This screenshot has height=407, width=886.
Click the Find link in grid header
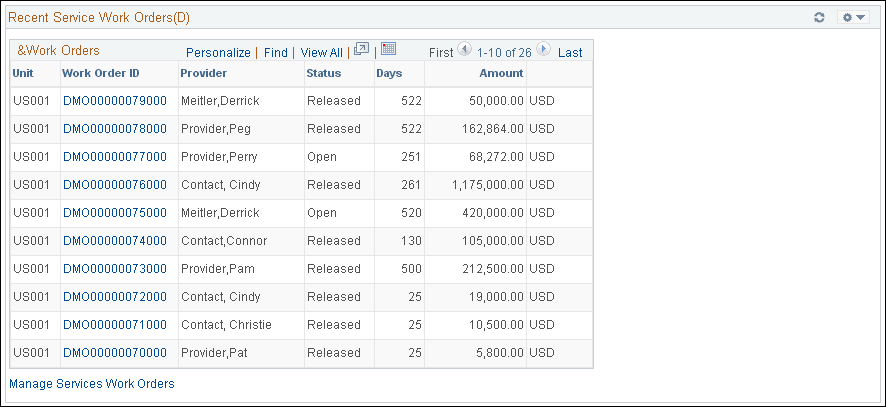276,53
